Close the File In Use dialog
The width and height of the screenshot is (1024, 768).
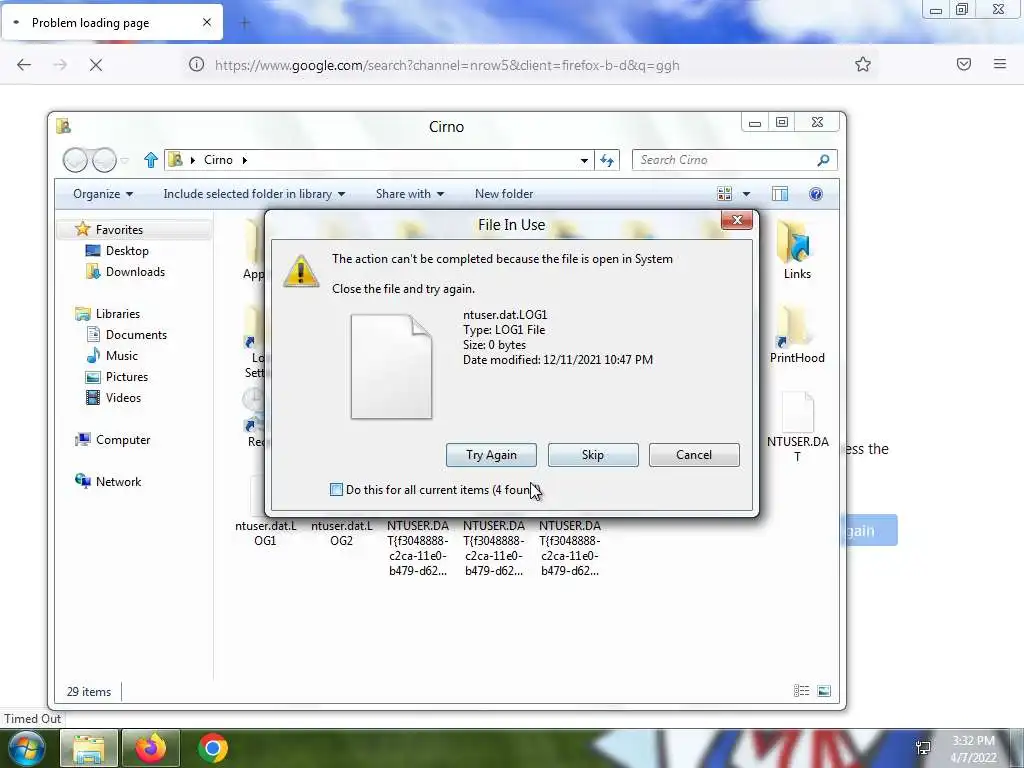pos(737,221)
